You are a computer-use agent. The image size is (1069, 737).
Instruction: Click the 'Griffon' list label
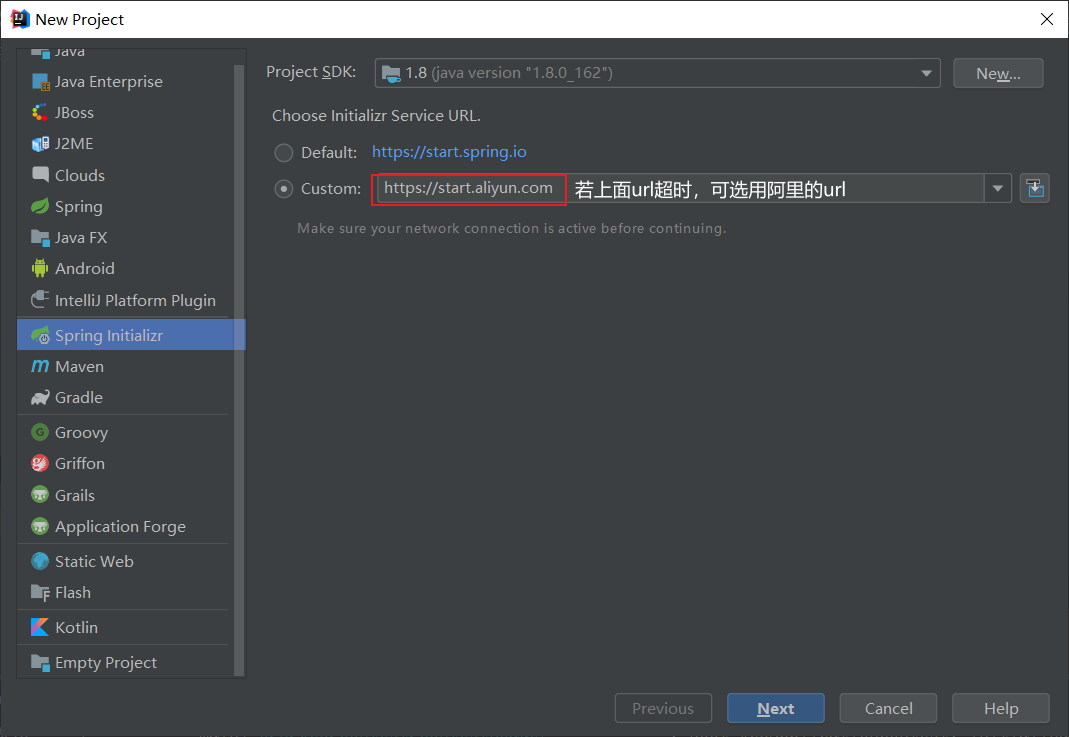coord(80,464)
